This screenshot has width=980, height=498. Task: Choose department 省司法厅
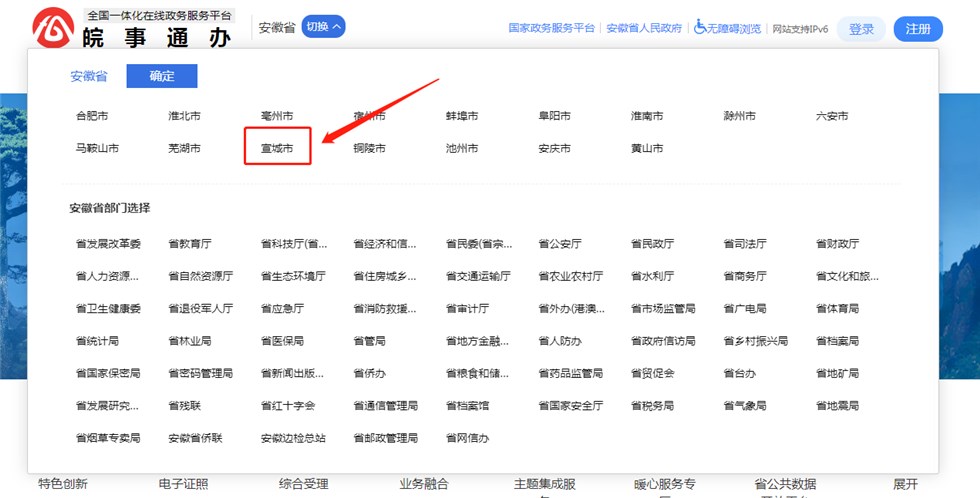click(745, 244)
